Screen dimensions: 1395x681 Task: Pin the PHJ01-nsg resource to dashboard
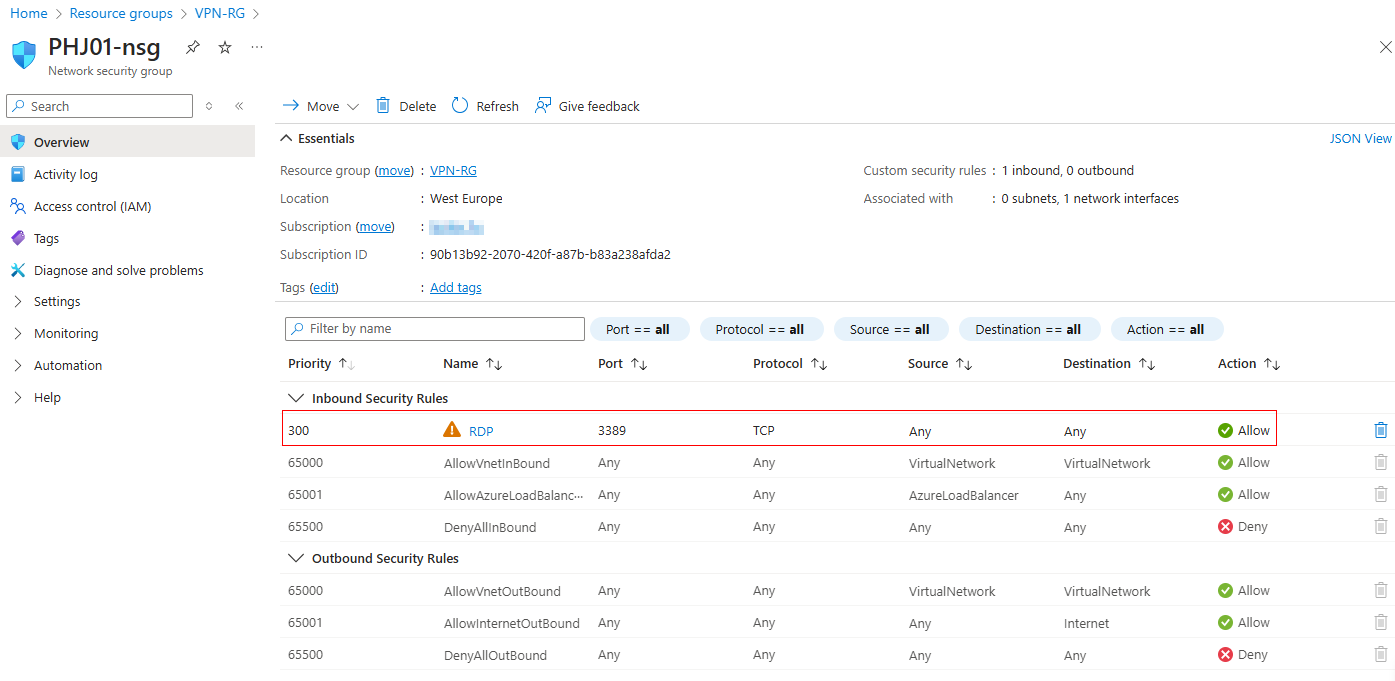(x=193, y=47)
